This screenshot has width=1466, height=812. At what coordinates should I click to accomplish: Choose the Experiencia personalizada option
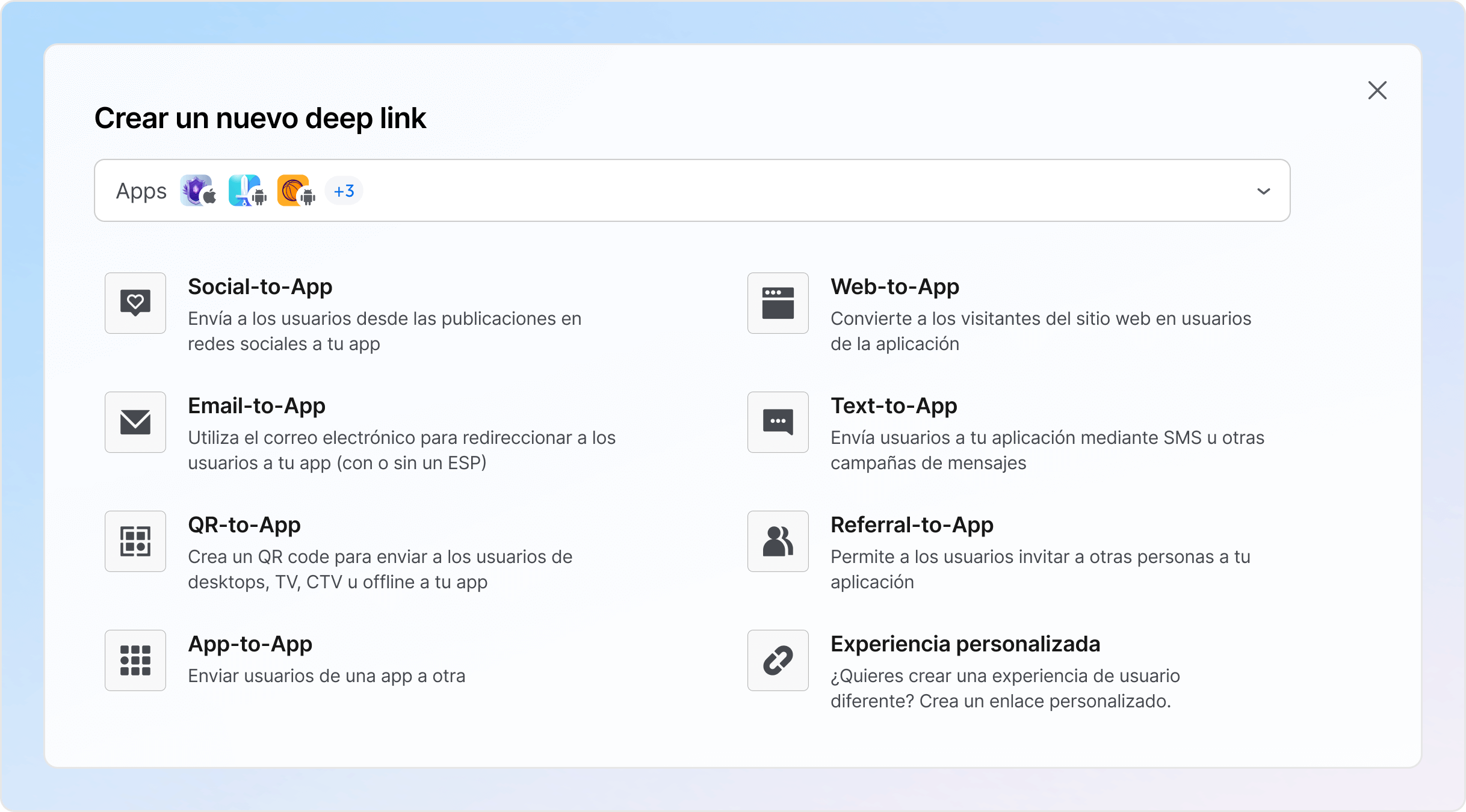pyautogui.click(x=965, y=644)
